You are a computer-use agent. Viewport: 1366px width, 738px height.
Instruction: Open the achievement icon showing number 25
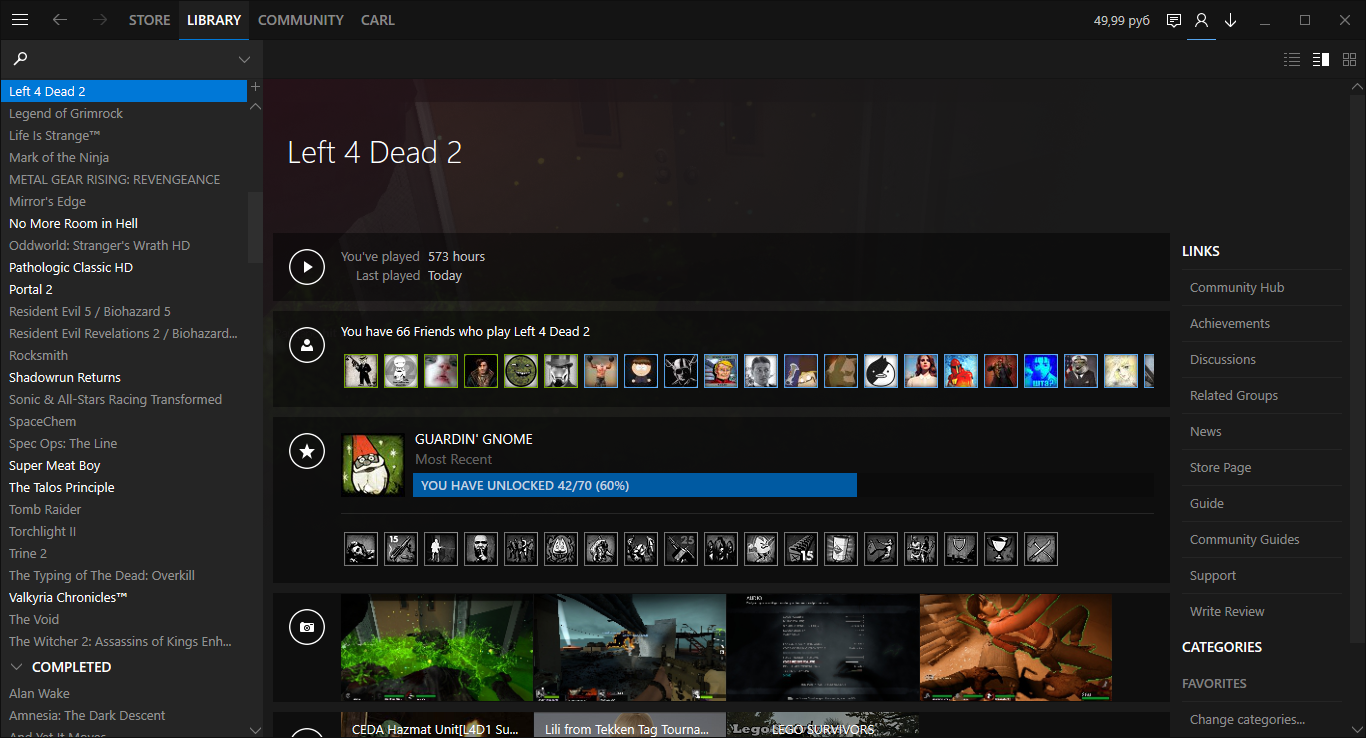(681, 549)
